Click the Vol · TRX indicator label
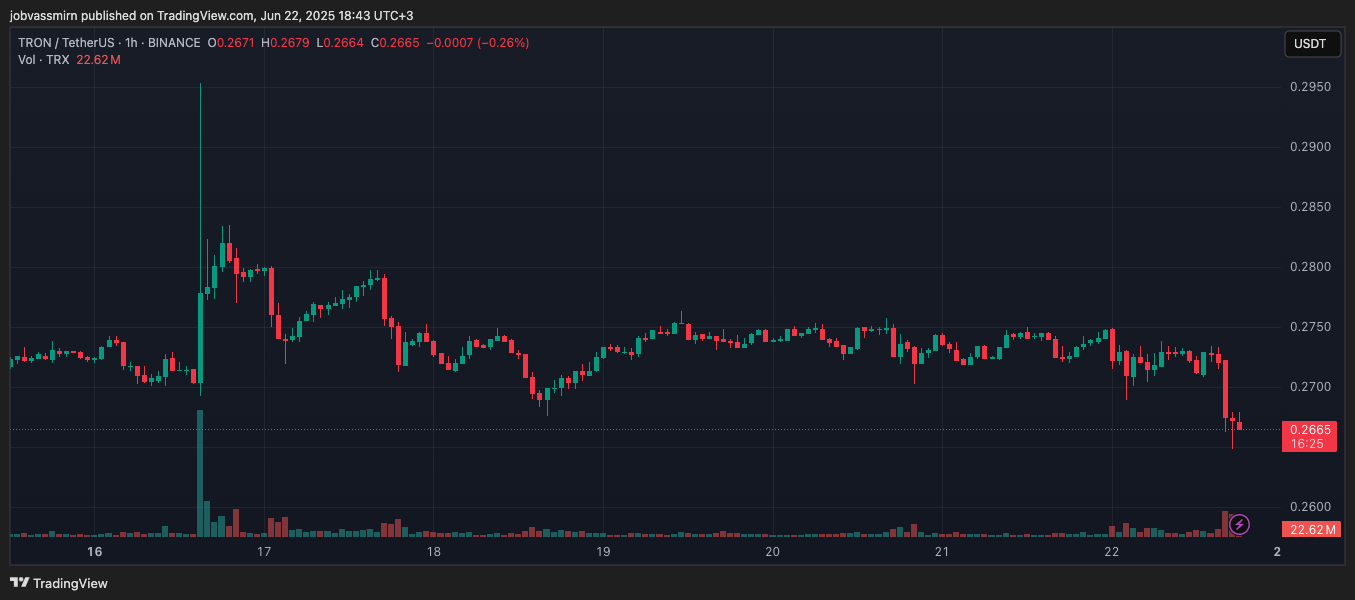Screen dimensions: 1355x600 (x=43, y=60)
